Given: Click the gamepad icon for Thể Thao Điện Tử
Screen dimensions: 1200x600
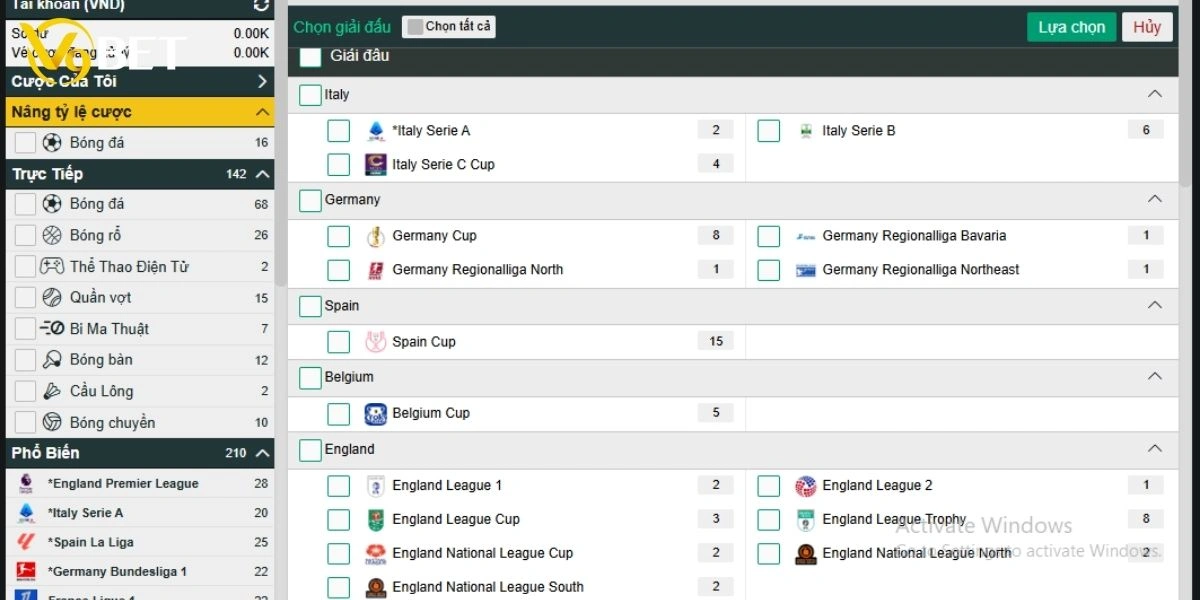Looking at the screenshot, I should [x=52, y=266].
